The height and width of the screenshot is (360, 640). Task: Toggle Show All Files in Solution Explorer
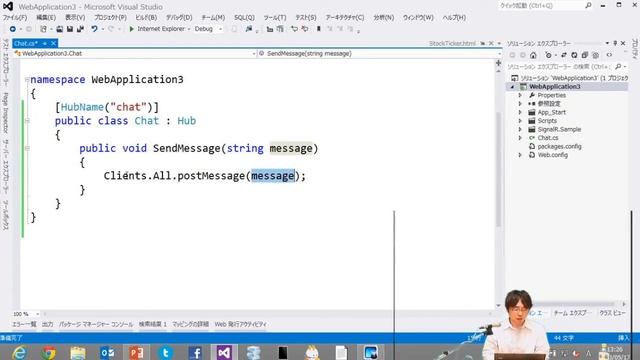[596, 55]
